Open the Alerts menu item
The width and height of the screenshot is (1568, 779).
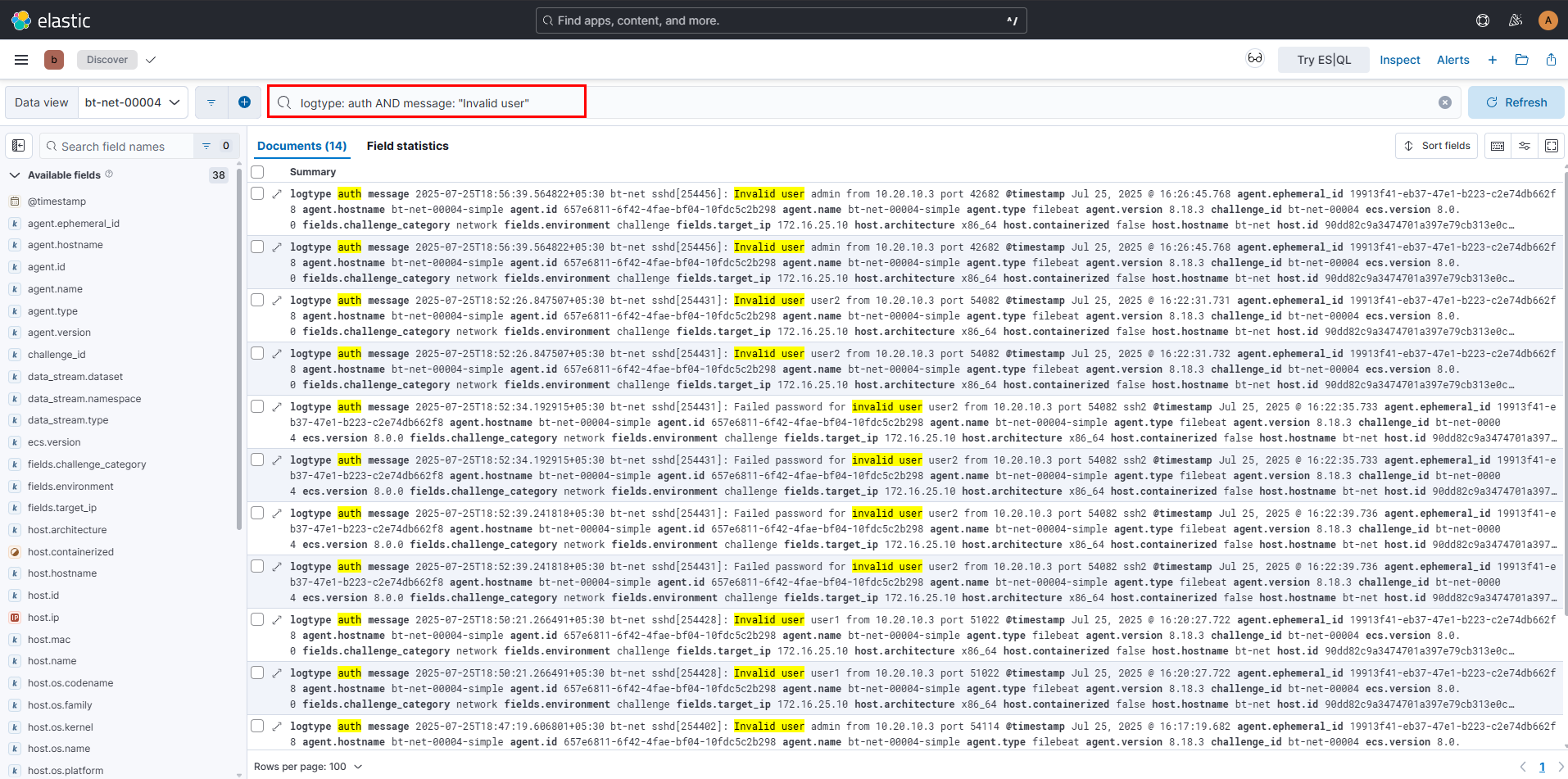[x=1453, y=60]
